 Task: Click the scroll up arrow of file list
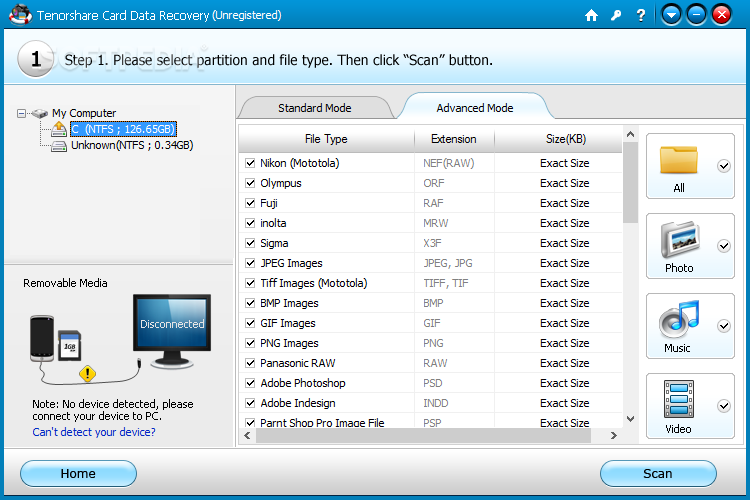click(630, 134)
